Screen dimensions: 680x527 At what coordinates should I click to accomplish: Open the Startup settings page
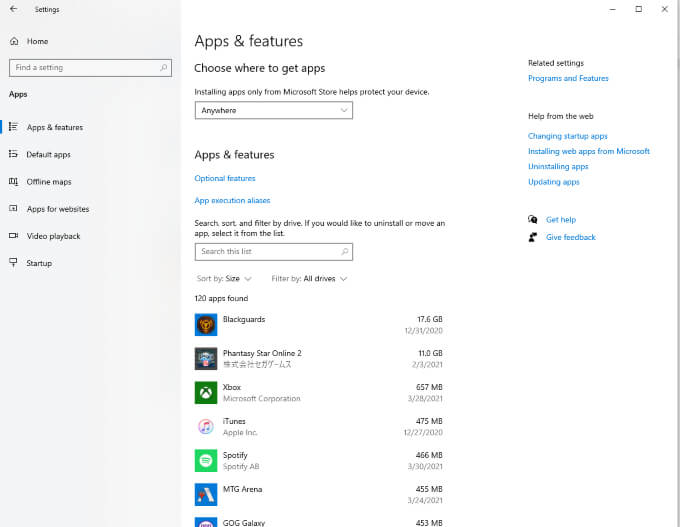point(39,263)
